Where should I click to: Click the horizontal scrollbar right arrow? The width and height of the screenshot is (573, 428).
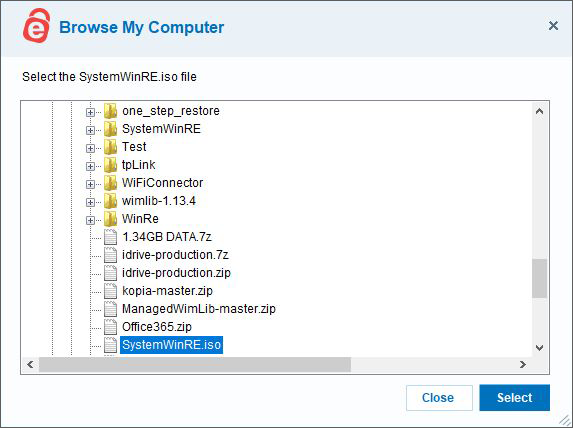coord(523,364)
